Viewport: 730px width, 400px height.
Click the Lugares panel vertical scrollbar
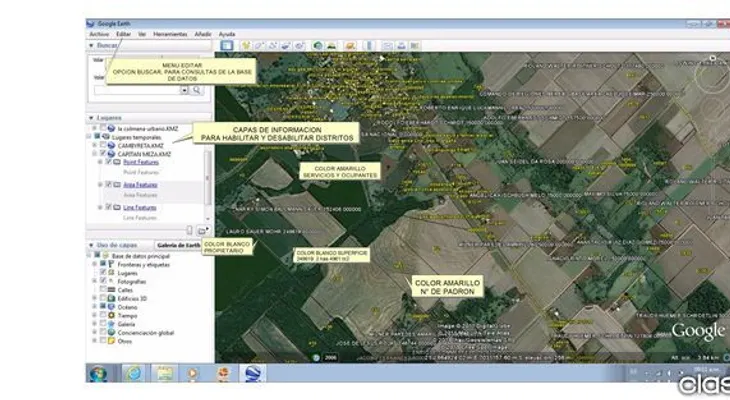tap(208, 177)
